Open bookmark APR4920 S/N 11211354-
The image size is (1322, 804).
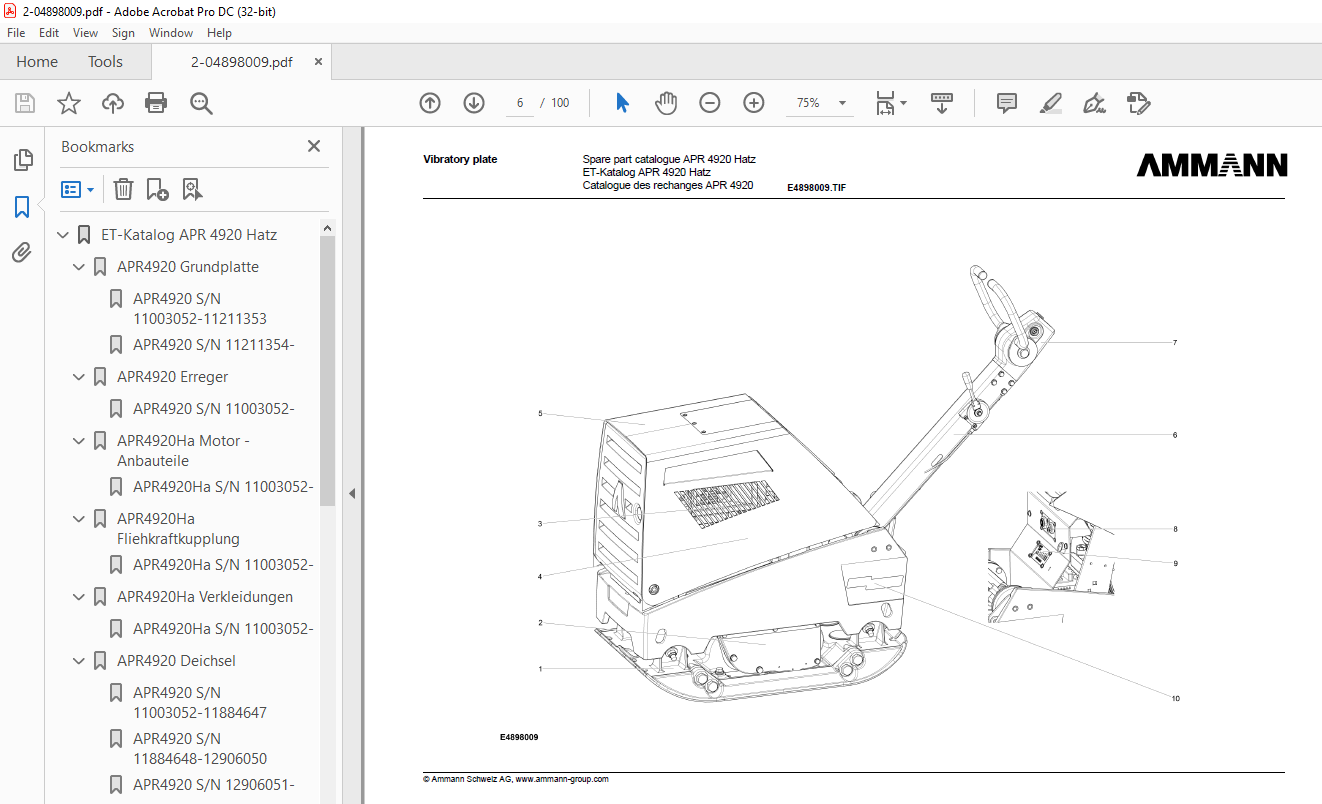214,345
